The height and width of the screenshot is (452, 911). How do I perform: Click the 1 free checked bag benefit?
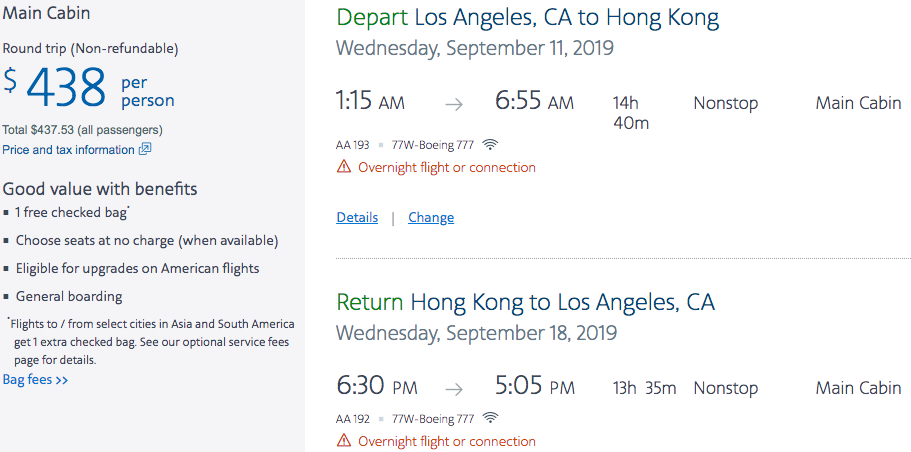click(x=71, y=213)
